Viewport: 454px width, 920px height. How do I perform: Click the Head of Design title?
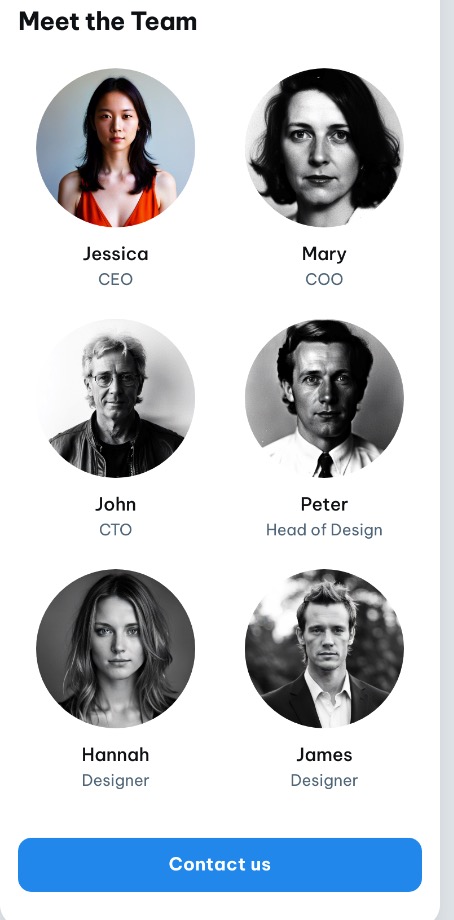[x=324, y=530]
